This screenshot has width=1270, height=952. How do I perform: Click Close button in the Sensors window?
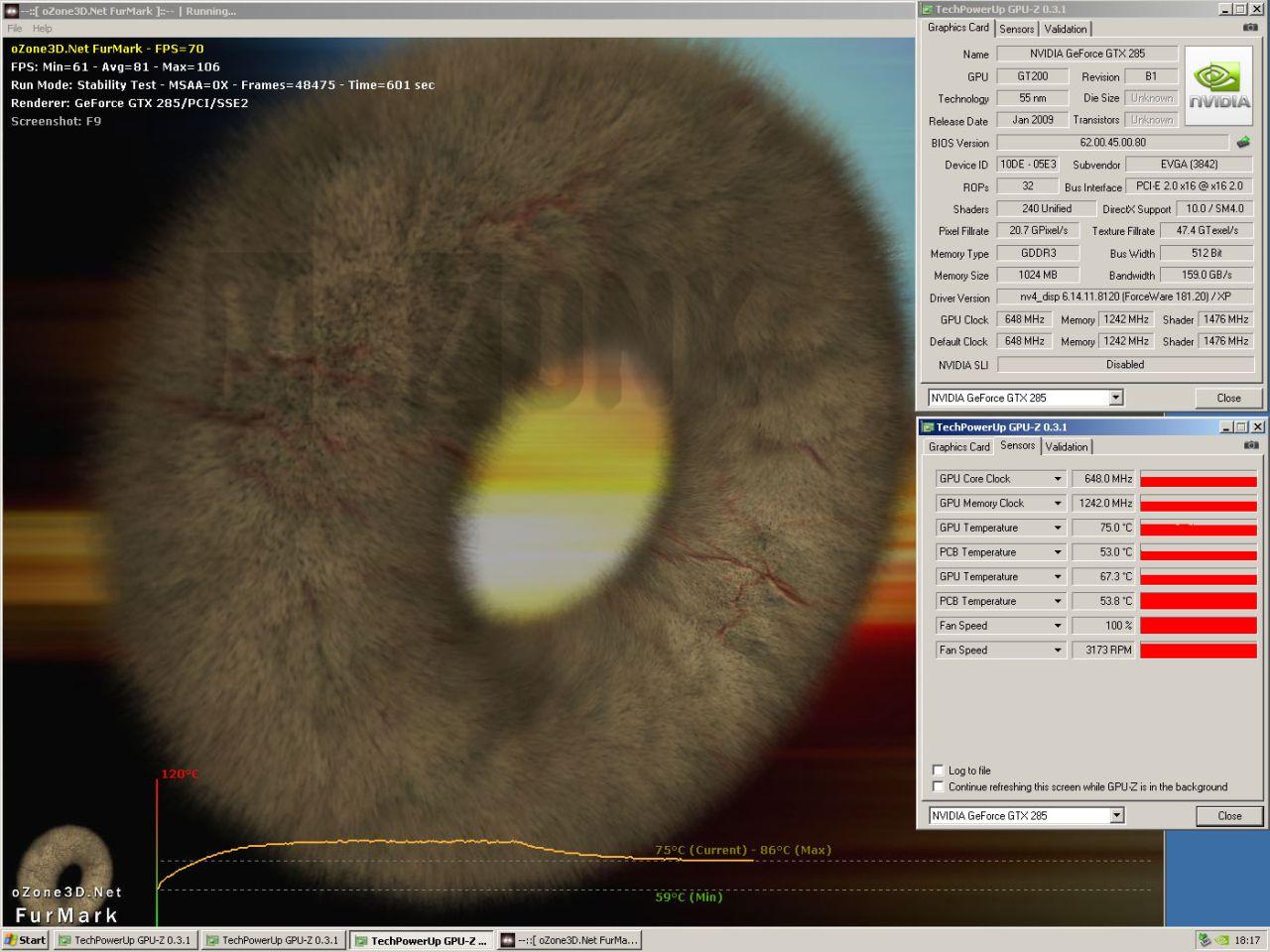1229,816
